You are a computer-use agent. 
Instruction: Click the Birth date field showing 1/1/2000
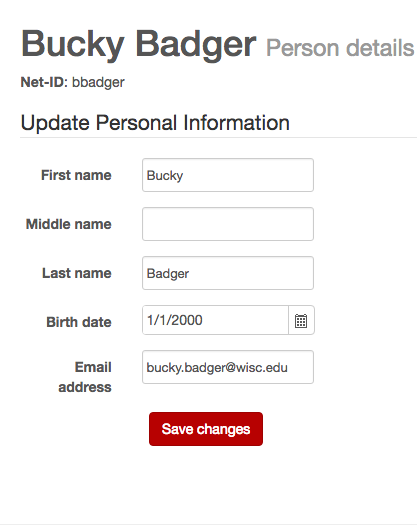(x=215, y=320)
